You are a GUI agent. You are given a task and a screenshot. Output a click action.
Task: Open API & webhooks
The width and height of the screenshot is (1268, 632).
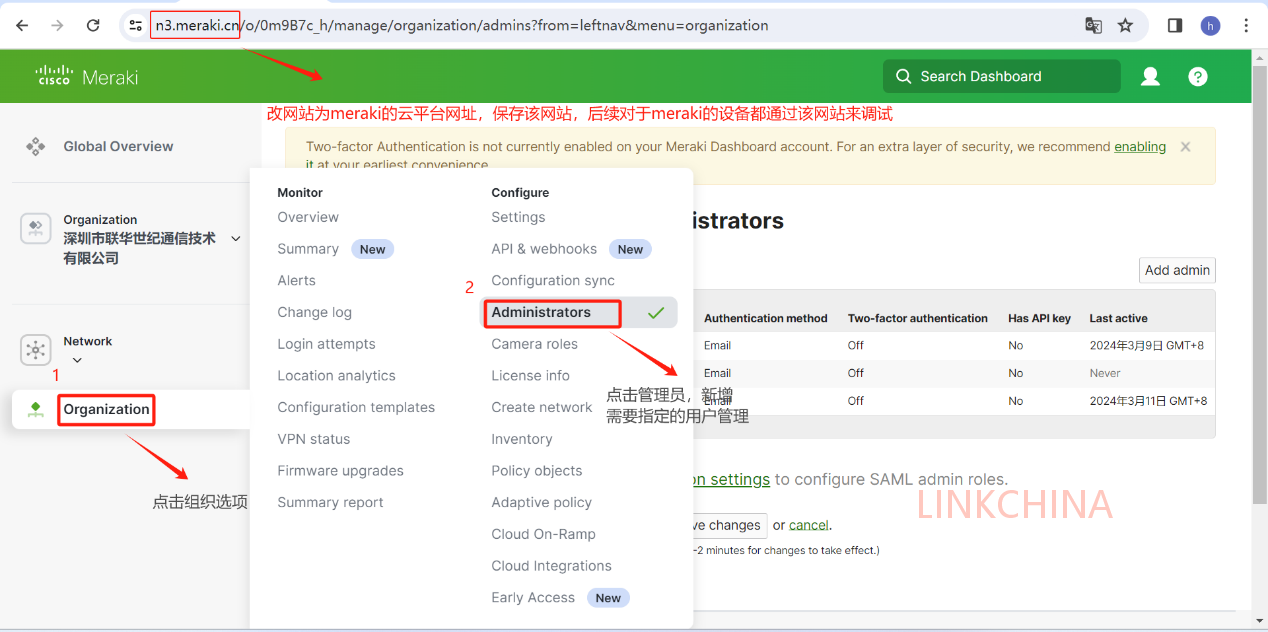pyautogui.click(x=544, y=249)
